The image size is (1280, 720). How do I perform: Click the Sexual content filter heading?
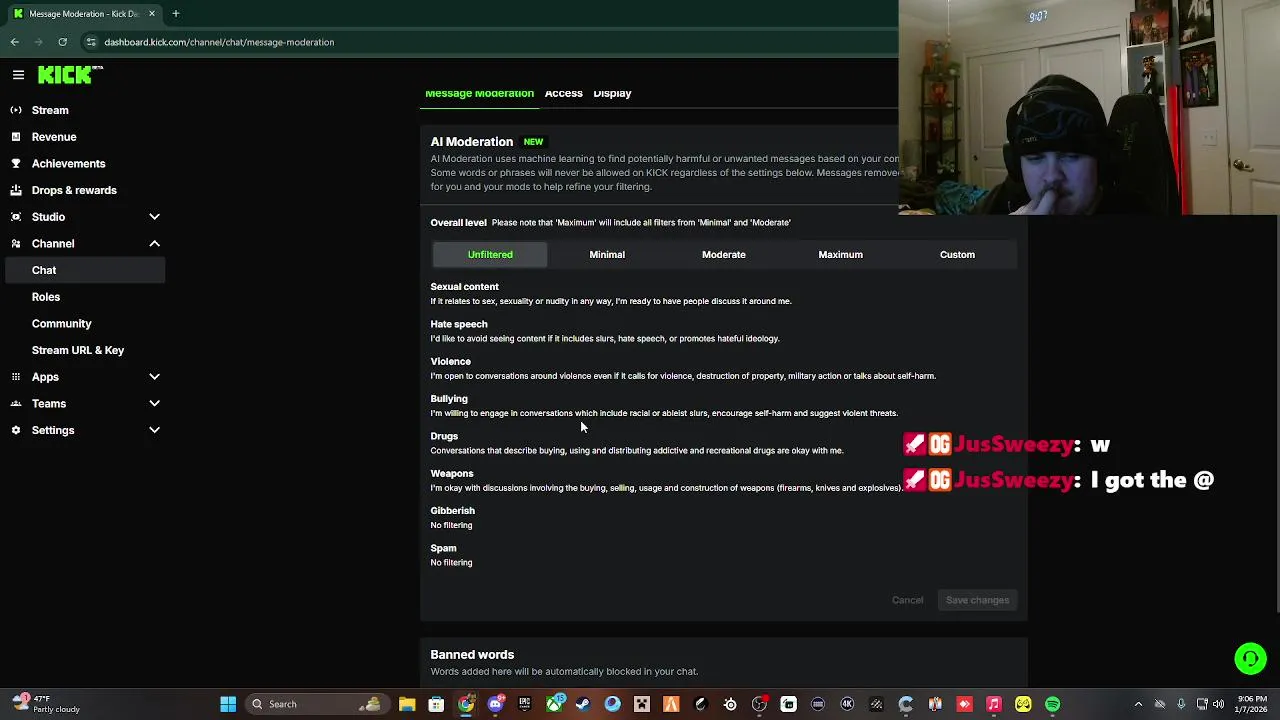click(464, 287)
